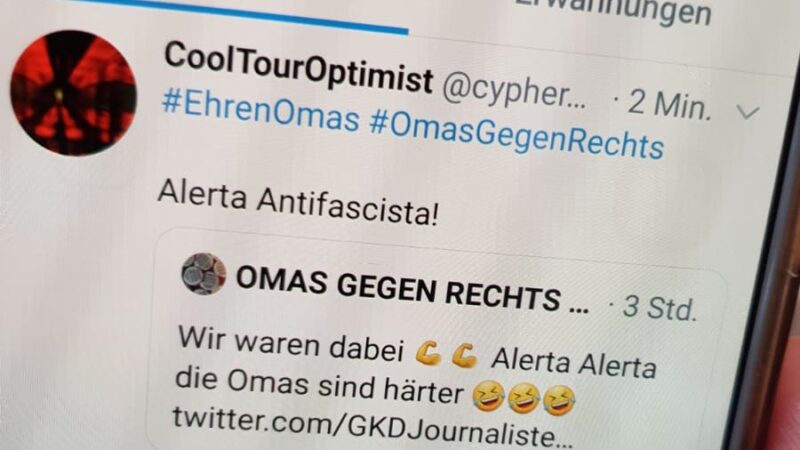This screenshot has height=450, width=800.
Task: Tap the first flexed biceps emoji
Action: pyautogui.click(x=429, y=354)
